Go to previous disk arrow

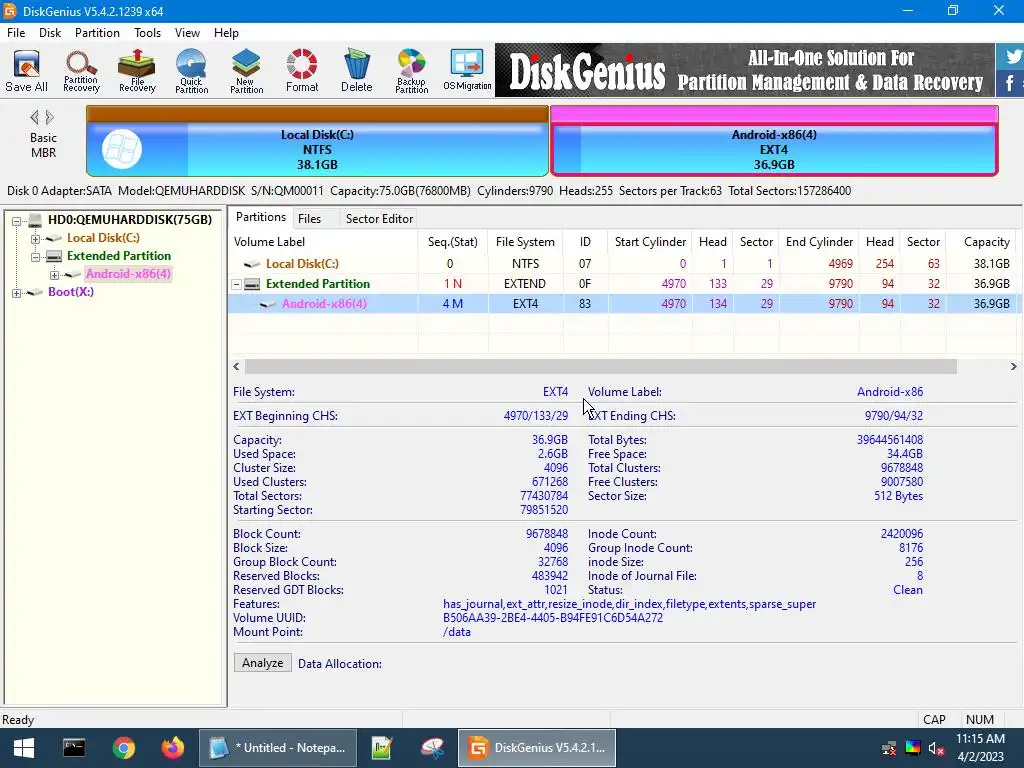click(x=35, y=118)
